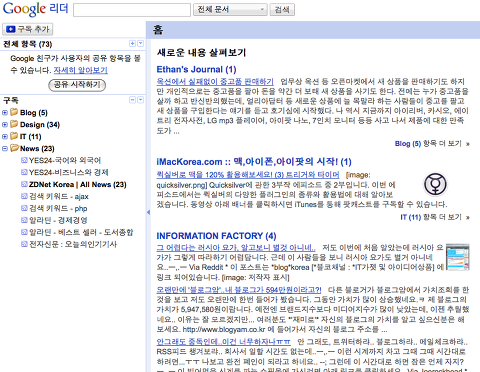Image resolution: width=480 pixels, height=372 pixels.
Task: Click the Design folder icon
Action: point(14,124)
